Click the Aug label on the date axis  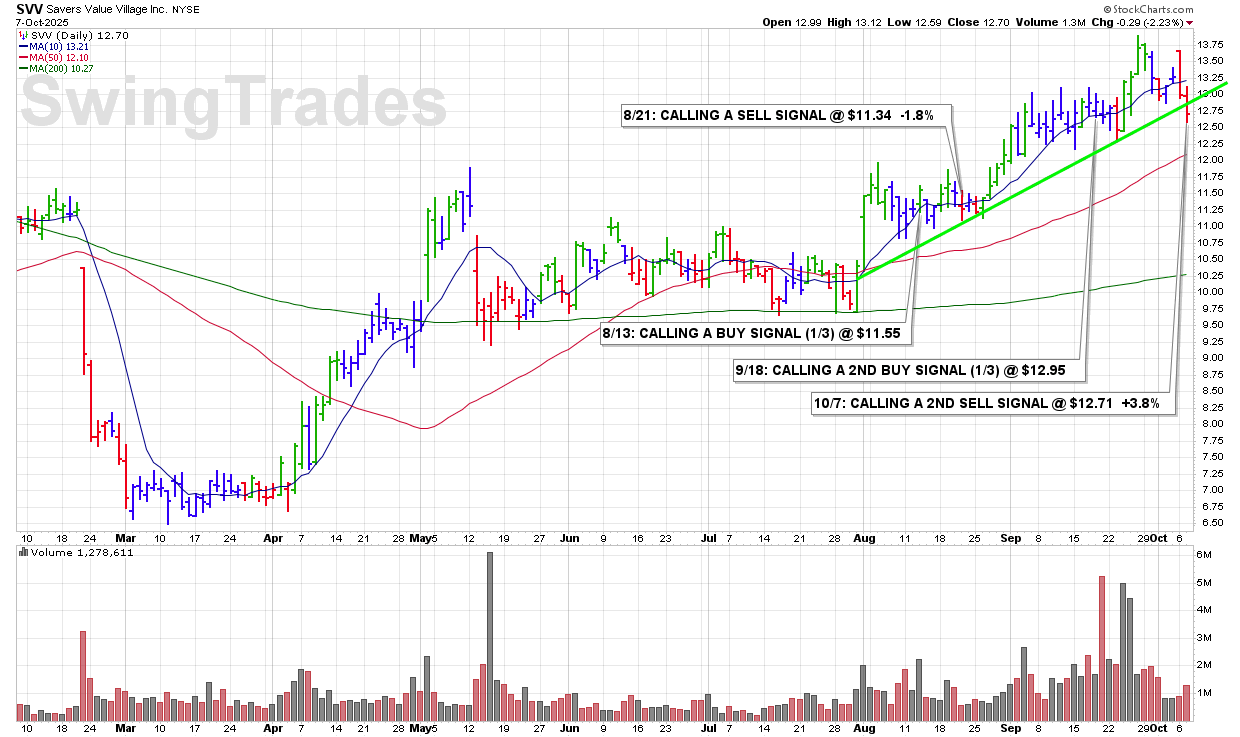pos(864,537)
